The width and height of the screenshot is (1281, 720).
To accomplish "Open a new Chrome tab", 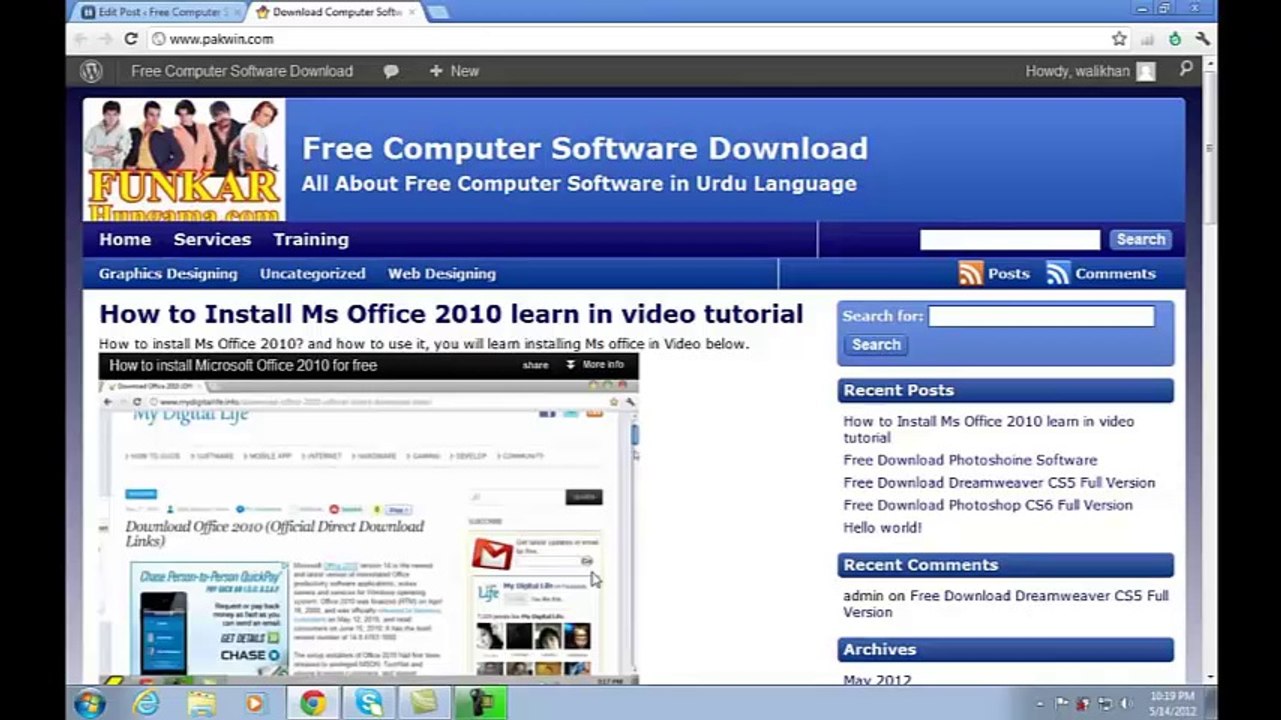I will click(437, 12).
